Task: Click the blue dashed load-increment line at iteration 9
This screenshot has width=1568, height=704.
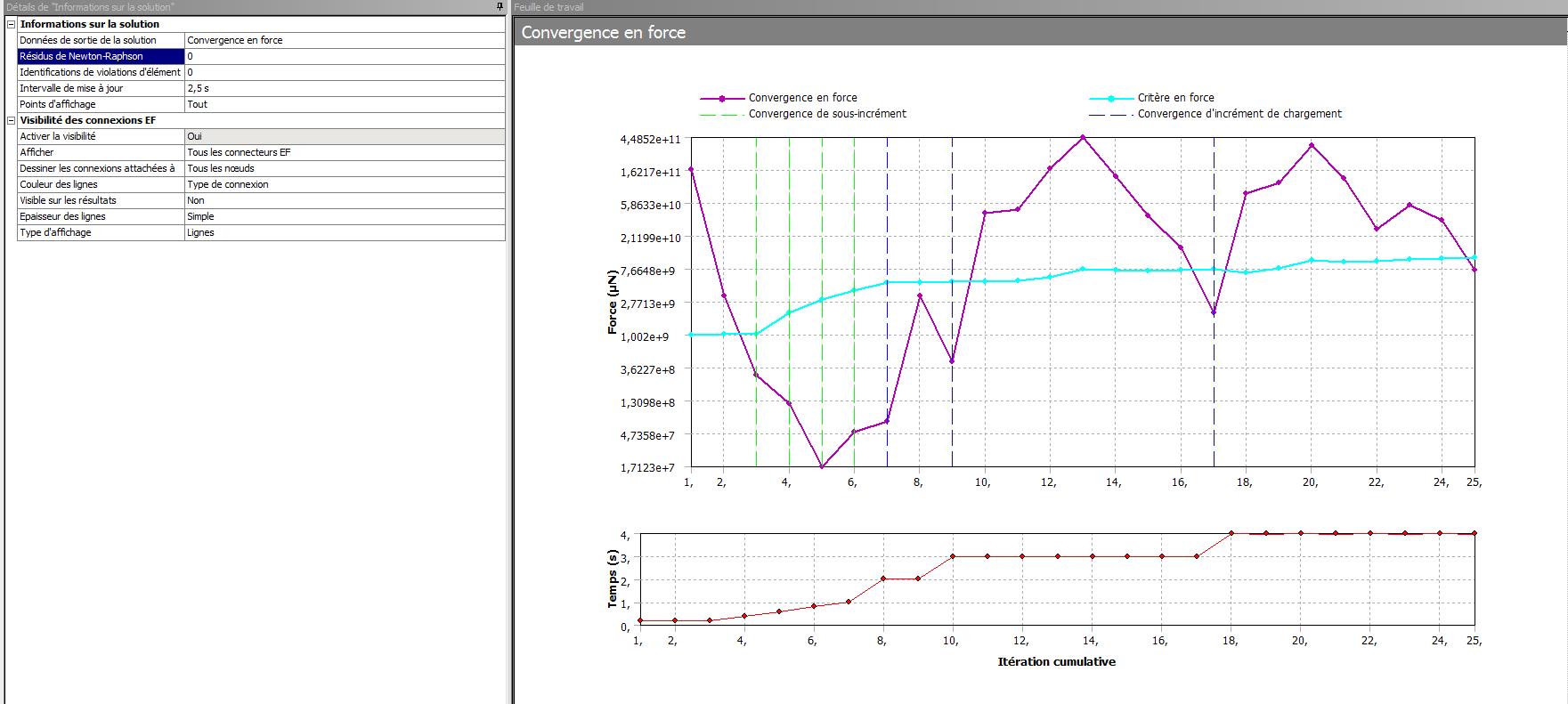Action: (952, 303)
